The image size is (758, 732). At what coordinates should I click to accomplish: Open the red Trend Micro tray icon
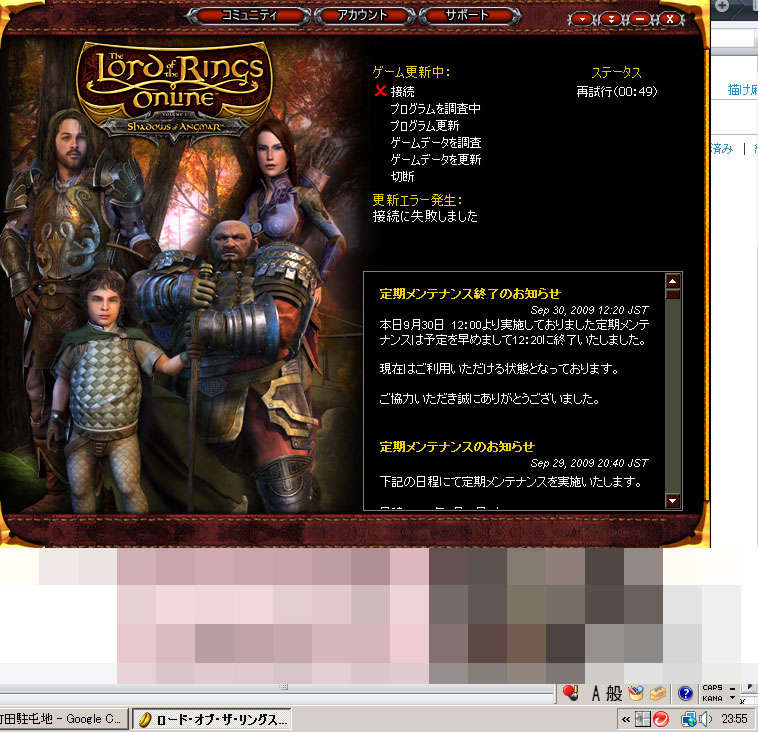[660, 719]
